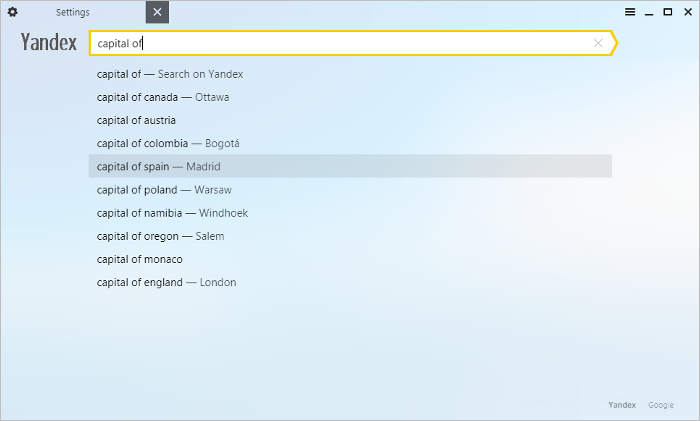Select the 'capital of monaco' suggestion

click(350, 259)
